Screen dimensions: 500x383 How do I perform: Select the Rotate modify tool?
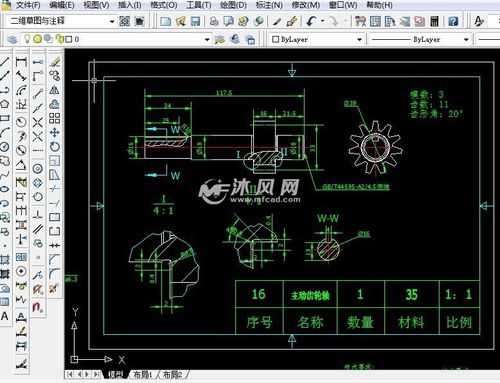[x=55, y=146]
